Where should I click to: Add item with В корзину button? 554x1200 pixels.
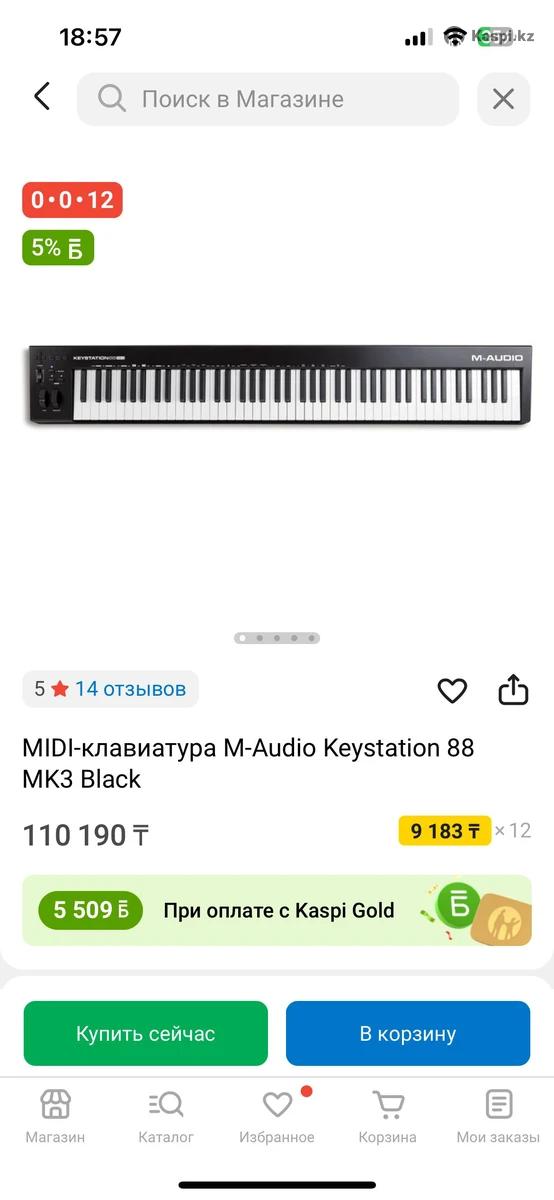pyautogui.click(x=408, y=1034)
